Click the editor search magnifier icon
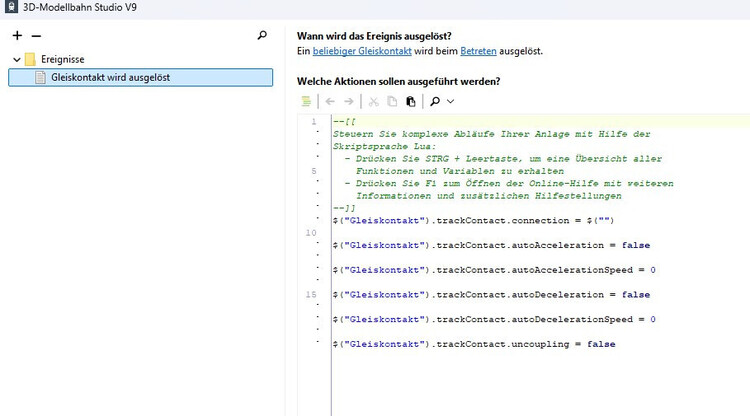750x416 pixels. tap(434, 101)
